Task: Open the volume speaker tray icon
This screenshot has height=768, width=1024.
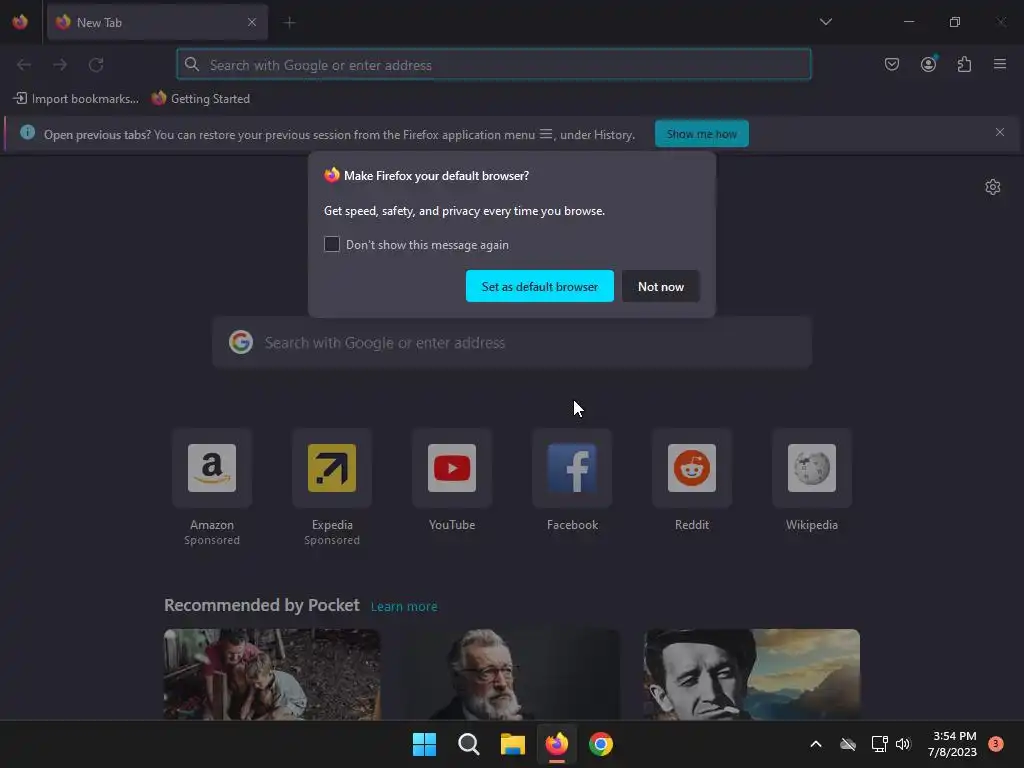Action: click(903, 744)
